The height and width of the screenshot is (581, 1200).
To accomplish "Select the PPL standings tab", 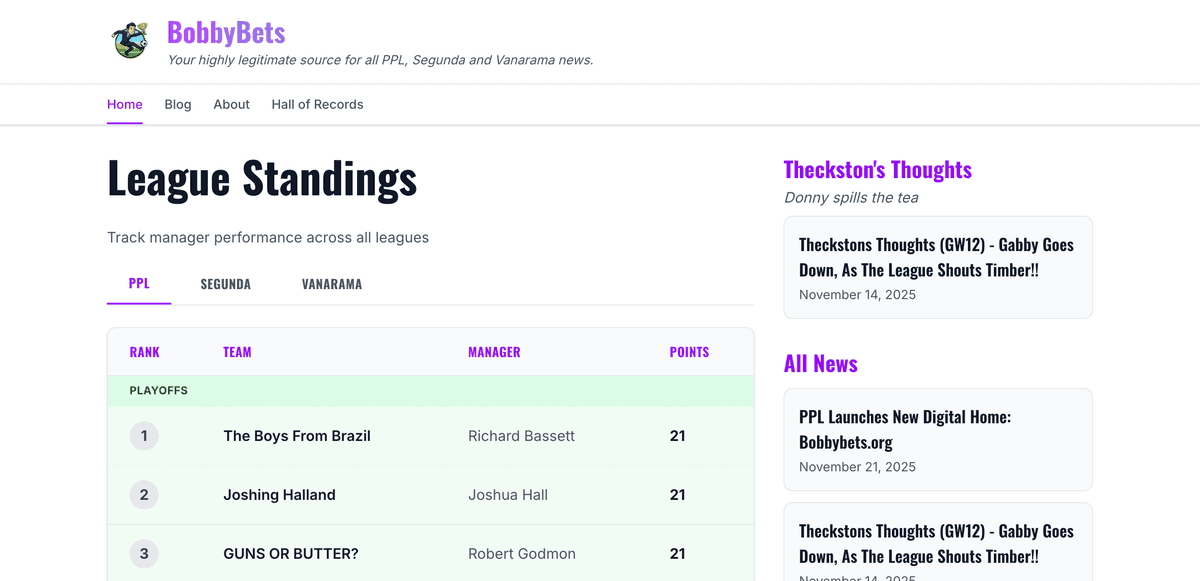I will (139, 284).
